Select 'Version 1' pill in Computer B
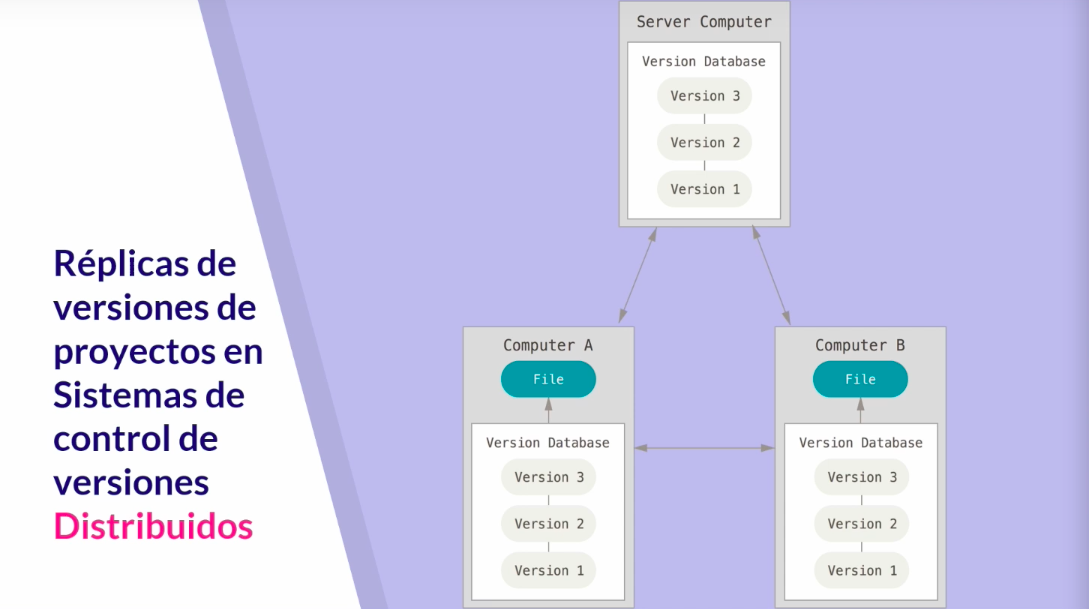The width and height of the screenshot is (1089, 609). coord(862,570)
